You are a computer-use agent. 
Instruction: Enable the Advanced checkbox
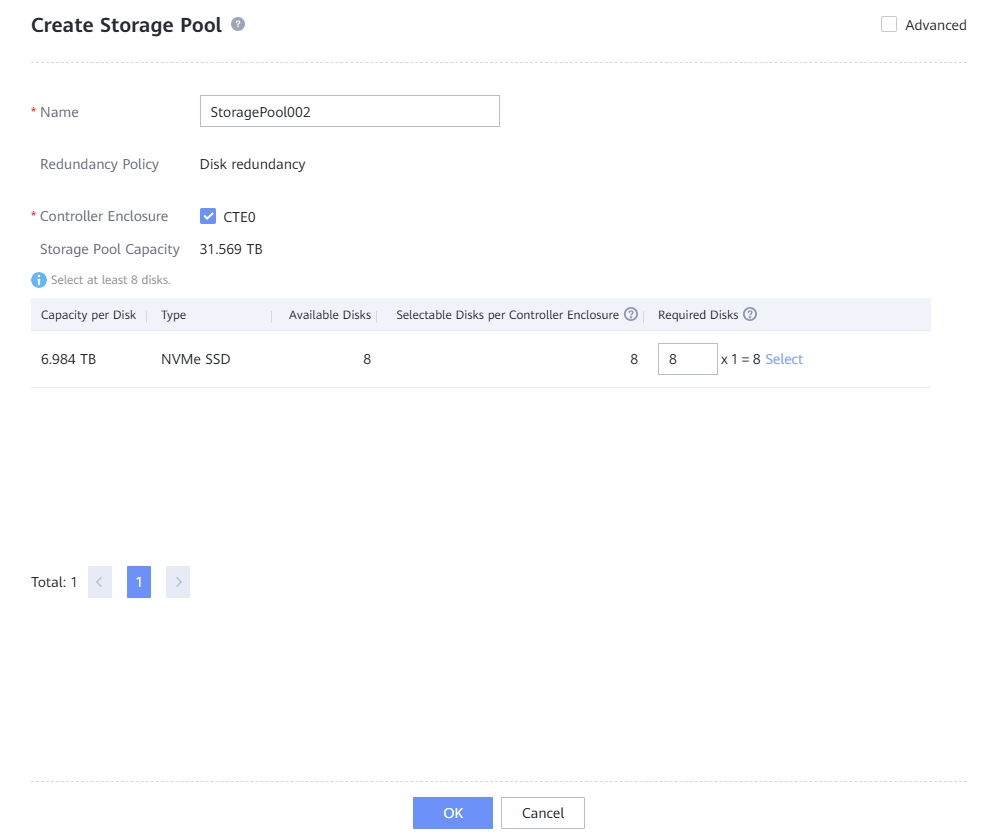[889, 25]
